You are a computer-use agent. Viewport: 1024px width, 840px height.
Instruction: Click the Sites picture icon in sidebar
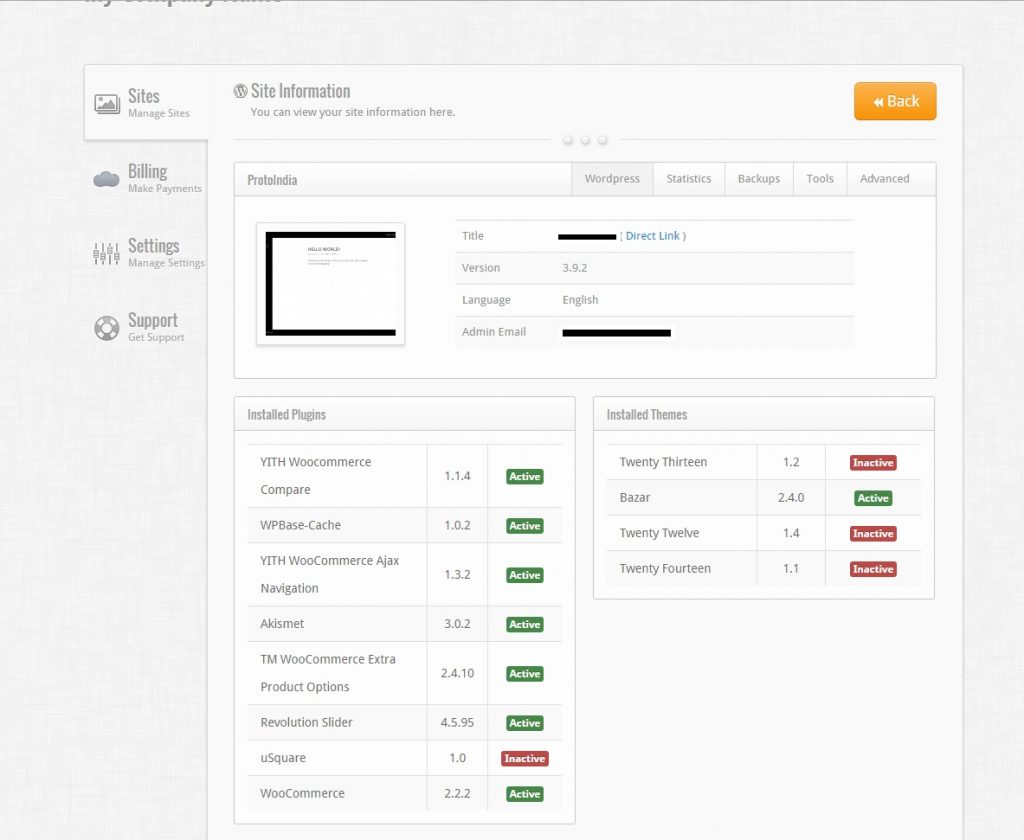[107, 103]
